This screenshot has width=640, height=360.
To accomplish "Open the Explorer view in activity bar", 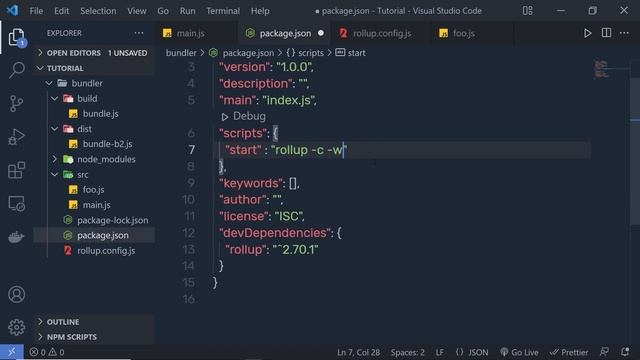I will pyautogui.click(x=16, y=38).
